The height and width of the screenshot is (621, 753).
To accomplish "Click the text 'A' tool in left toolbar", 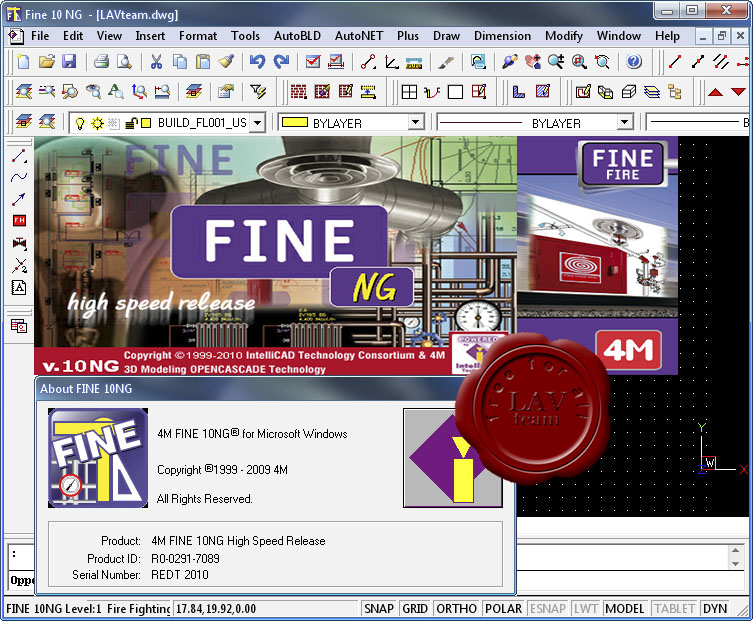I will click(x=19, y=288).
